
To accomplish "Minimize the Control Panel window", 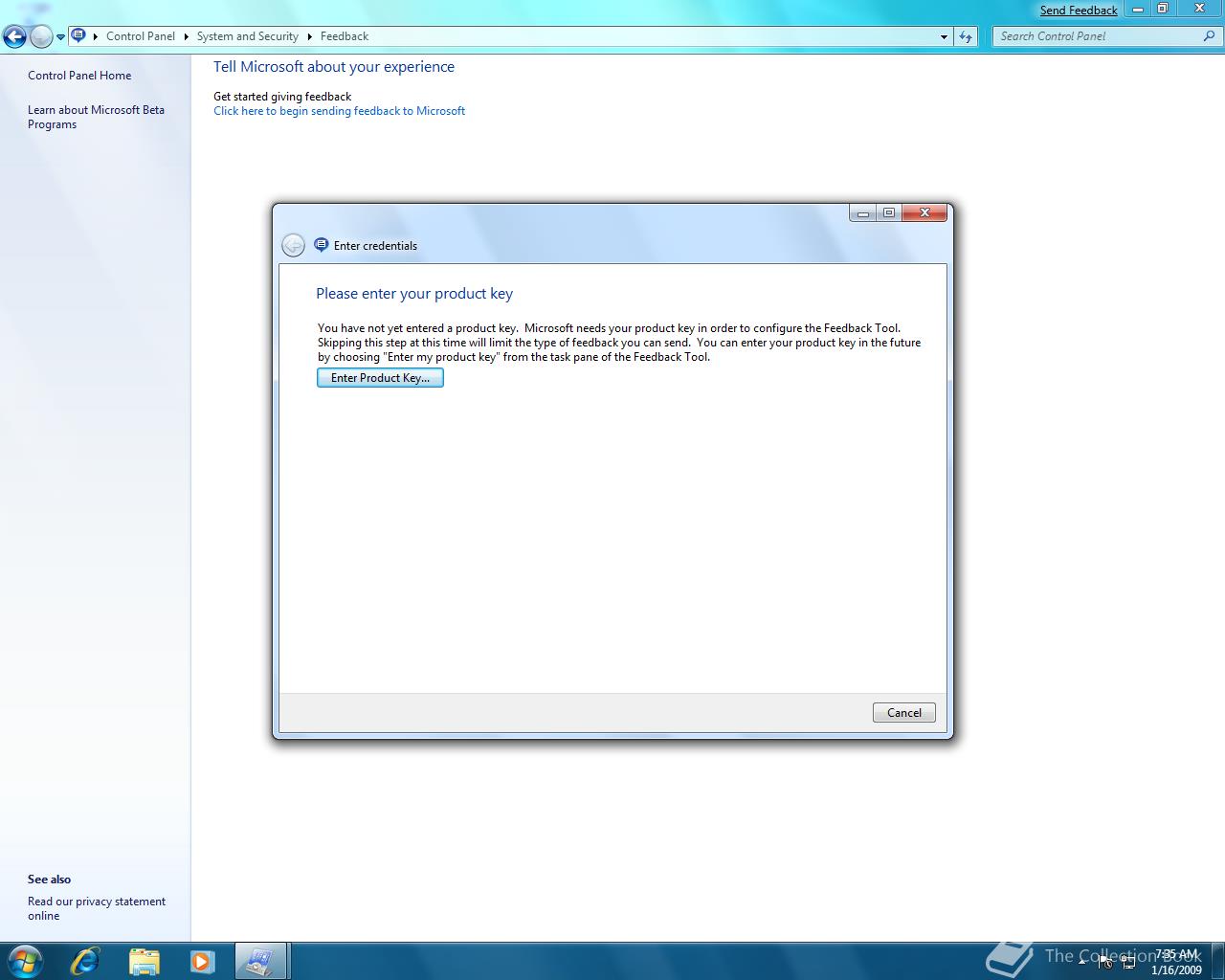I will pos(1138,9).
